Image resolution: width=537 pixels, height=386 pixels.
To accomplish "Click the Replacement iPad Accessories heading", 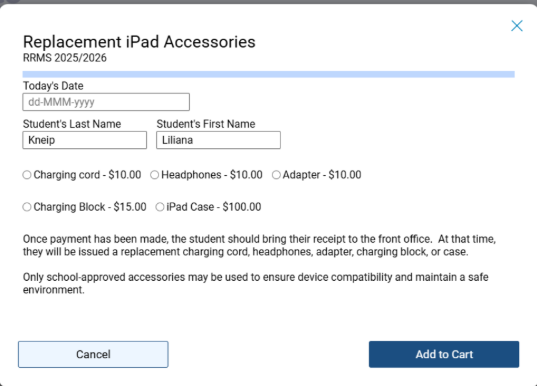I will click(x=139, y=42).
